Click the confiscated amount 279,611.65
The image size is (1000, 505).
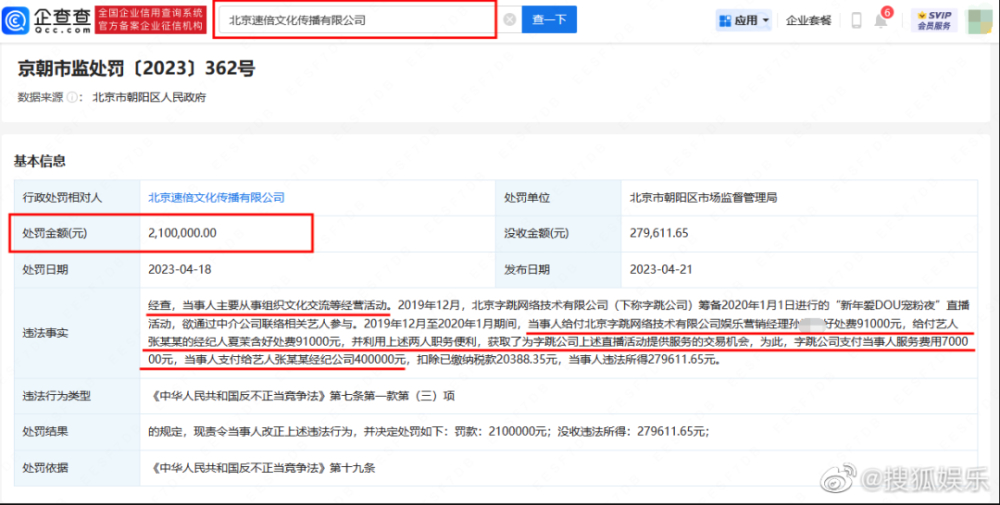click(x=659, y=233)
